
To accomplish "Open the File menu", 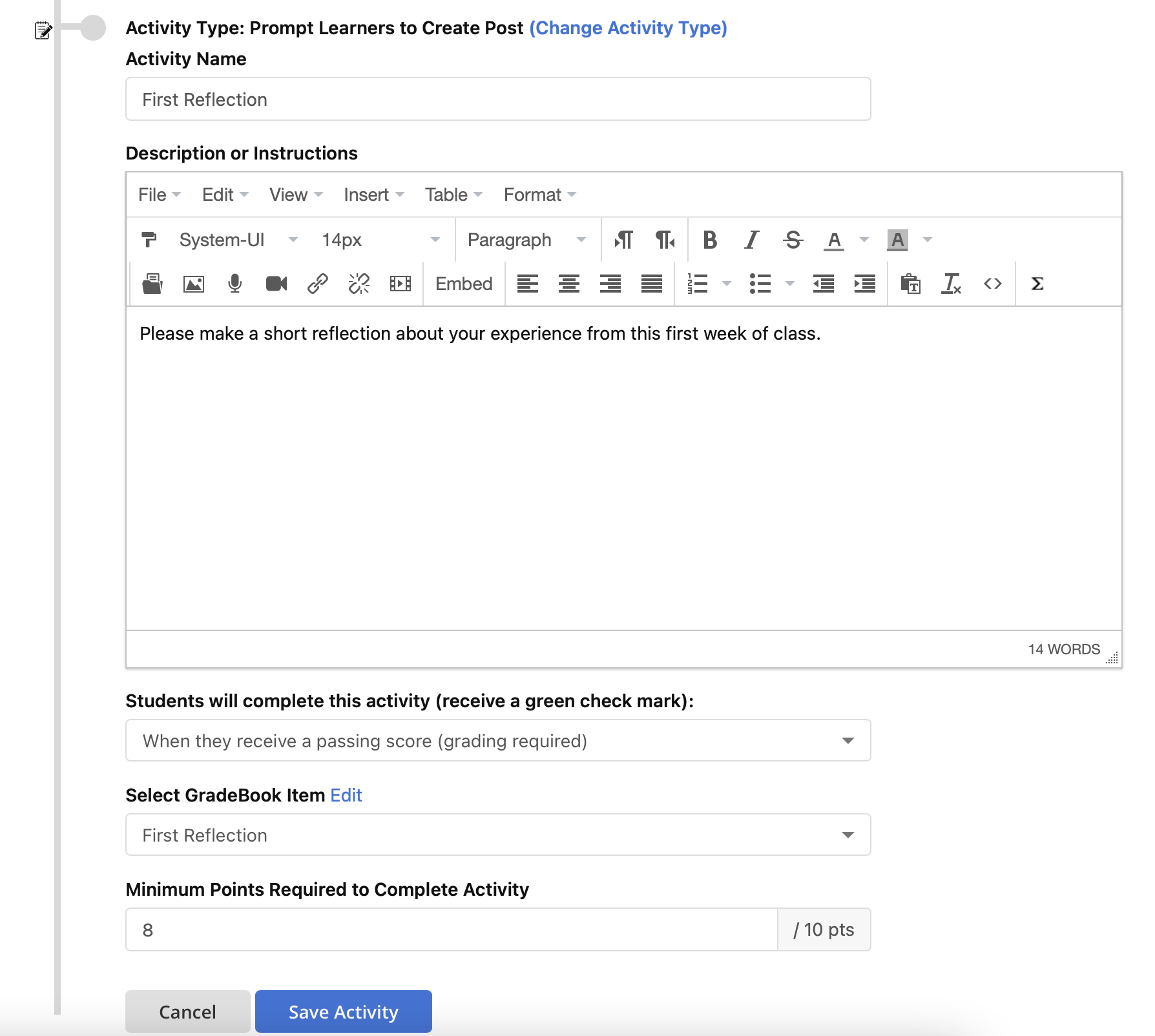I will coord(159,194).
